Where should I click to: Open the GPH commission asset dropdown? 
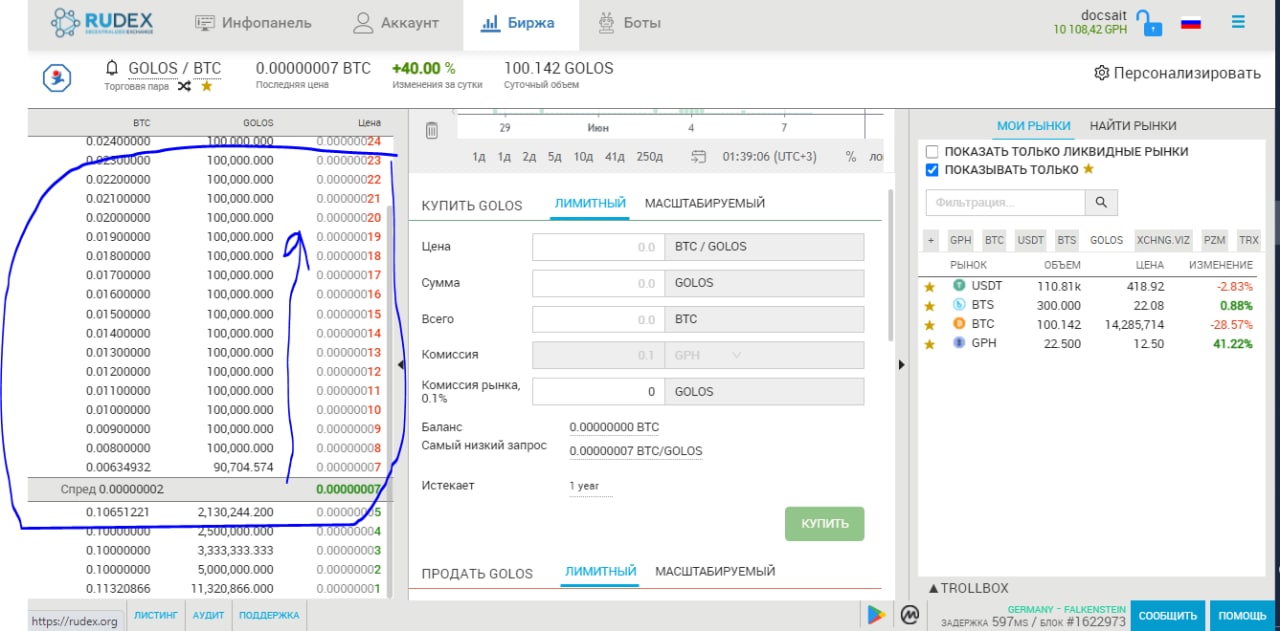tap(763, 355)
